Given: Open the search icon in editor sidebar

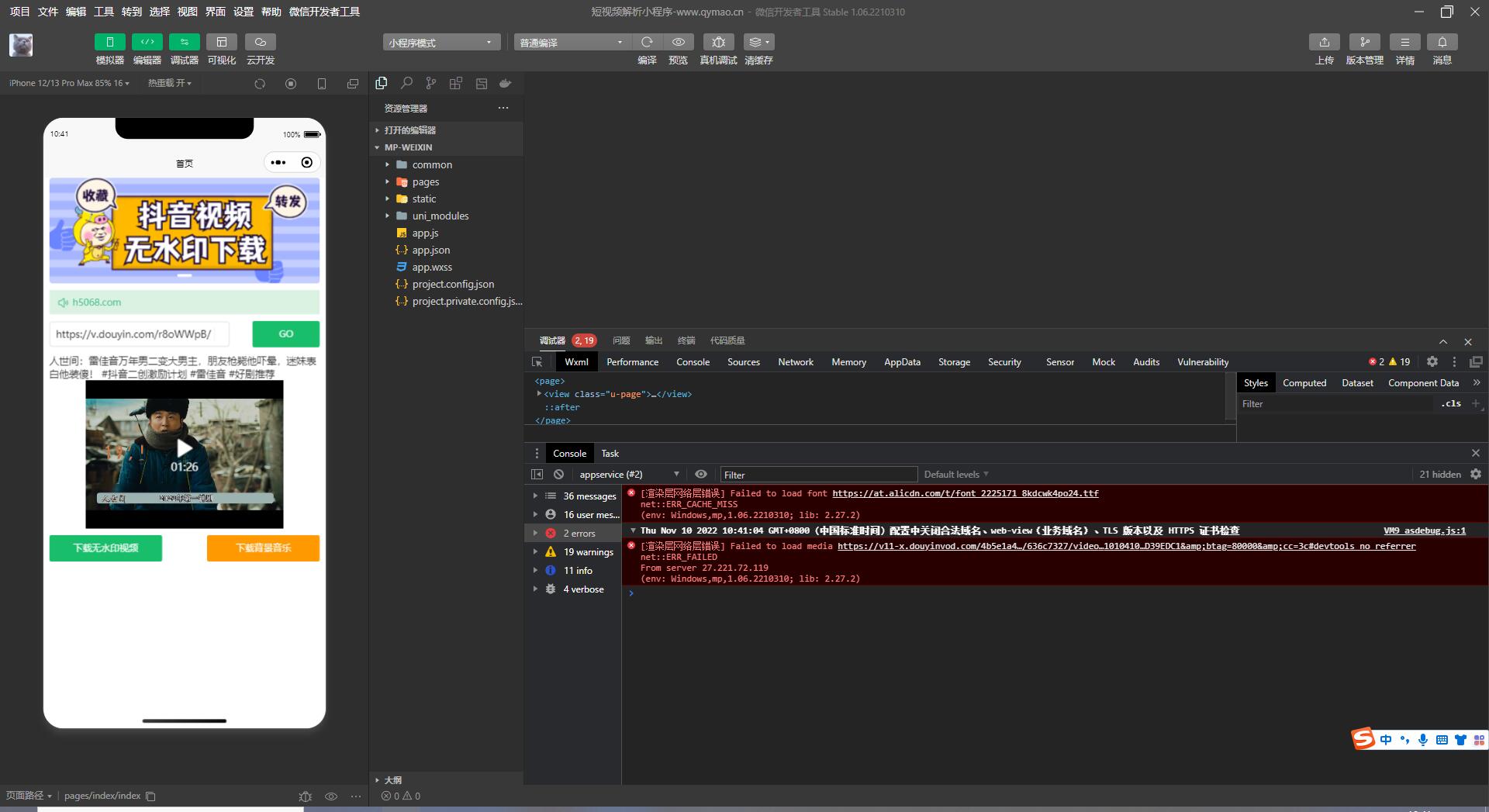Looking at the screenshot, I should click(x=406, y=83).
